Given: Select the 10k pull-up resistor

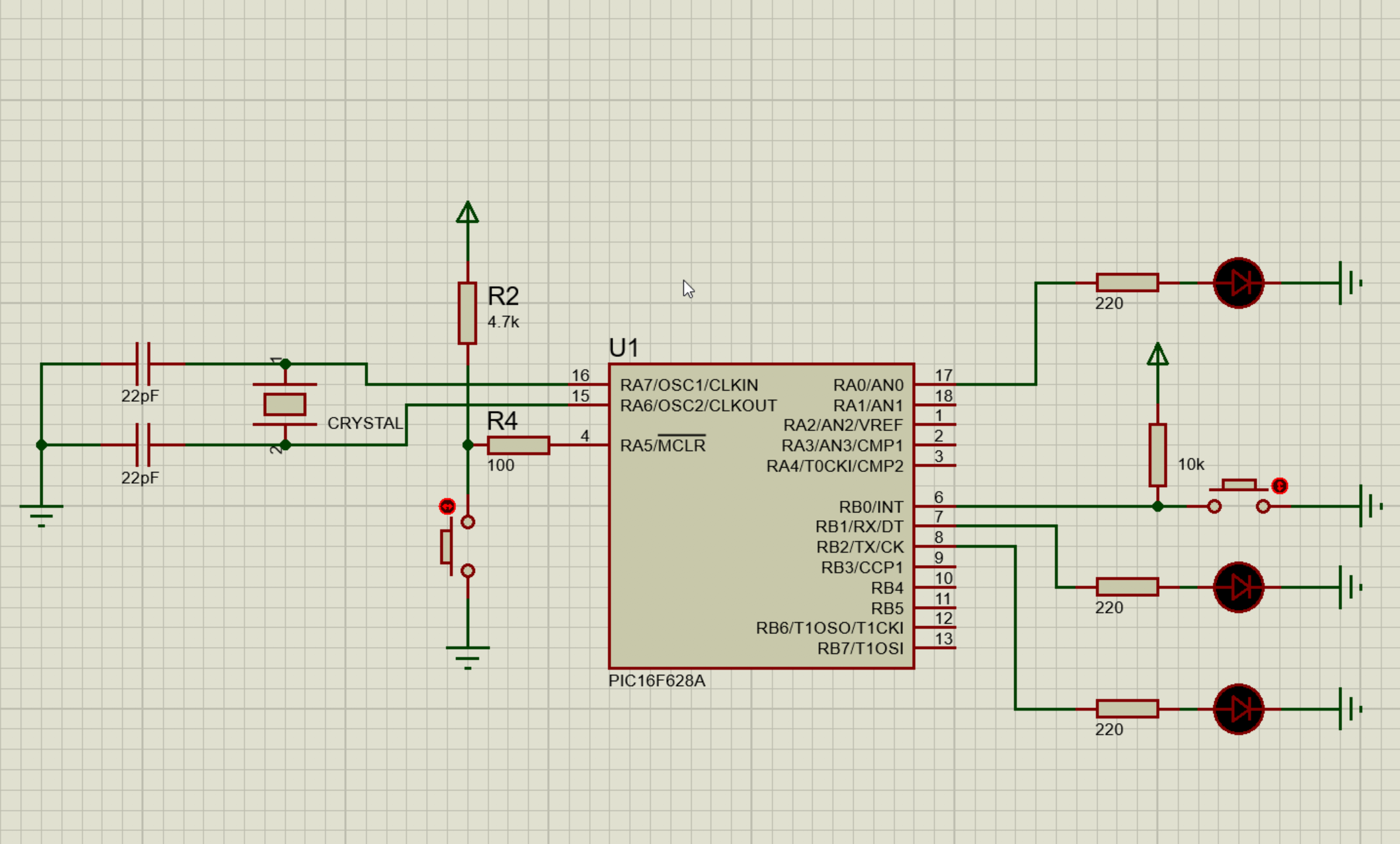Looking at the screenshot, I should [x=1157, y=455].
